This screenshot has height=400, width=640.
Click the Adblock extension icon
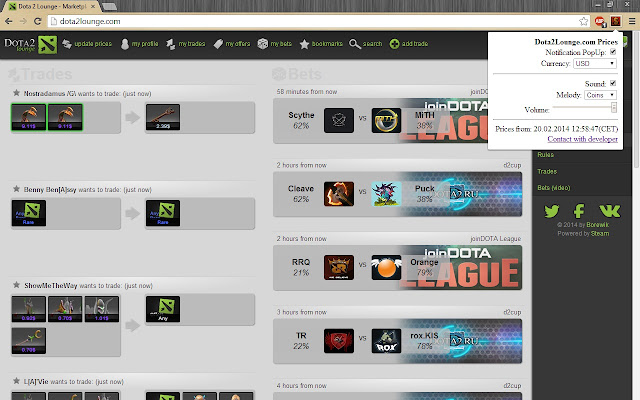click(600, 21)
